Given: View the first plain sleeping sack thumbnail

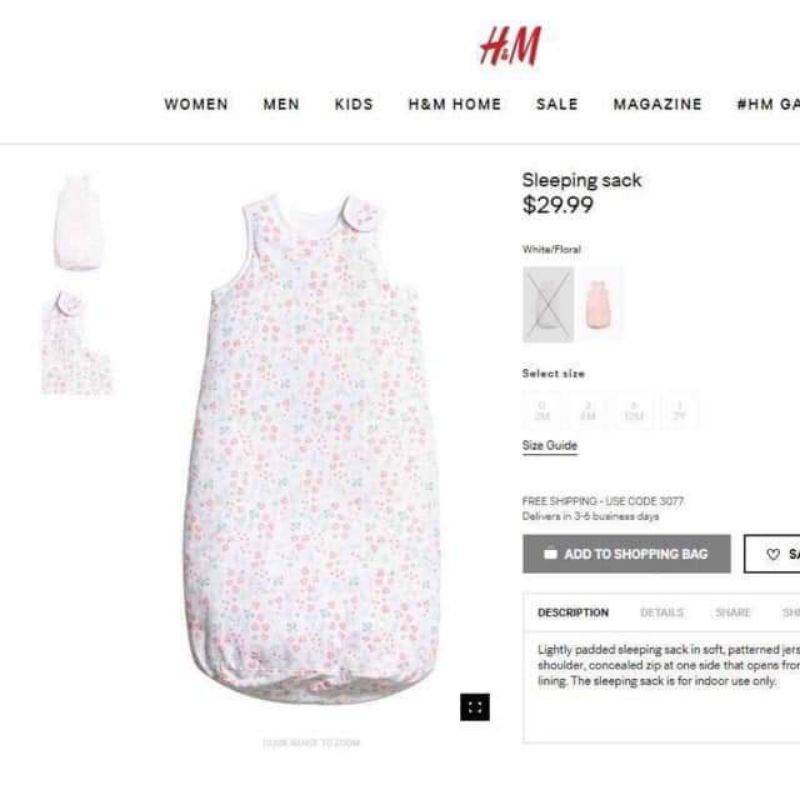Looking at the screenshot, I should click(79, 222).
